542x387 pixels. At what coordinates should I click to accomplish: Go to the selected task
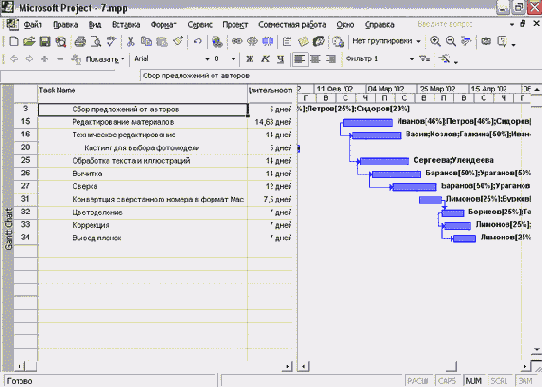point(466,42)
